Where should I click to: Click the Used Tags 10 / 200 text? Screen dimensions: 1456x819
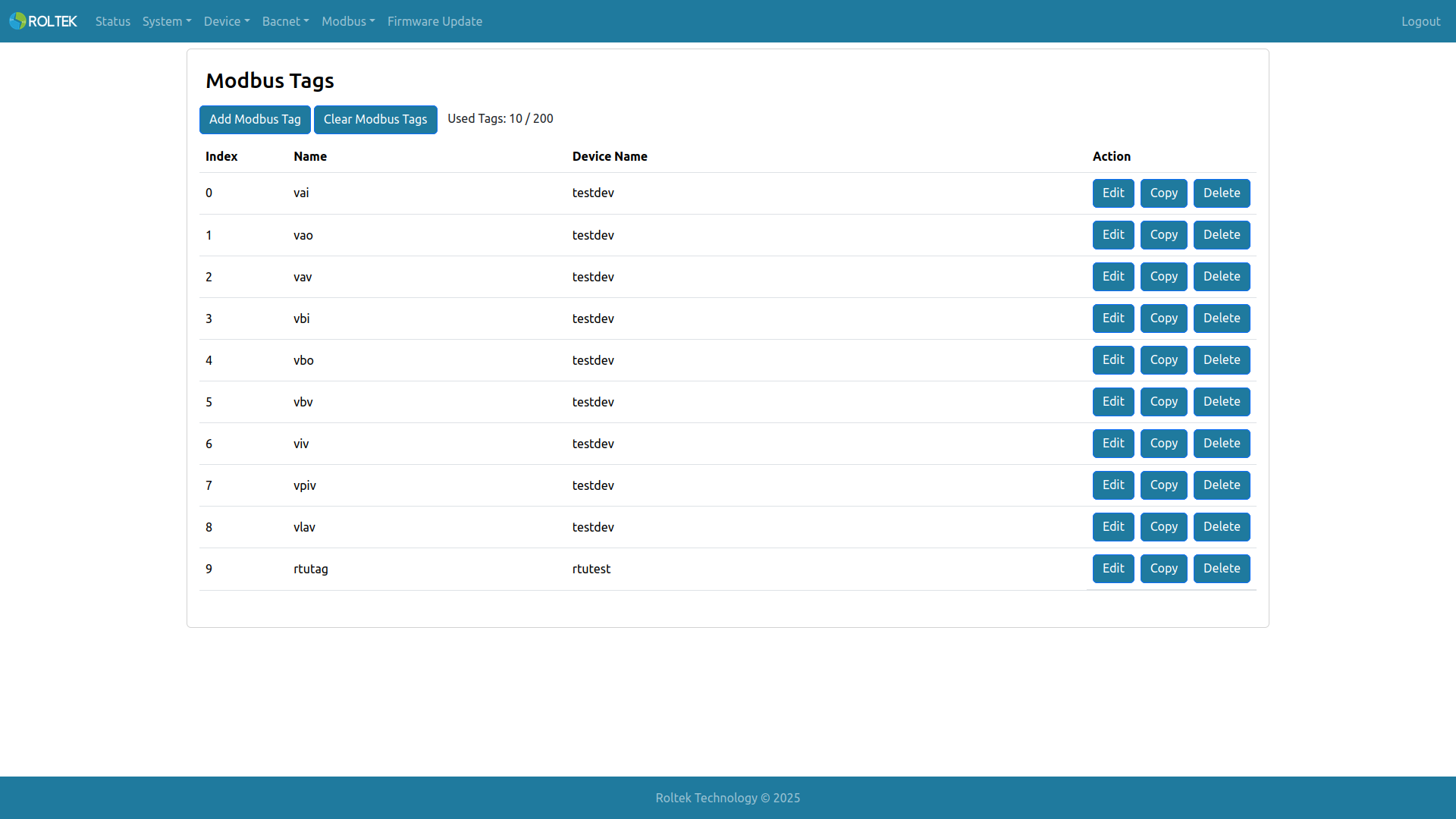(x=500, y=118)
